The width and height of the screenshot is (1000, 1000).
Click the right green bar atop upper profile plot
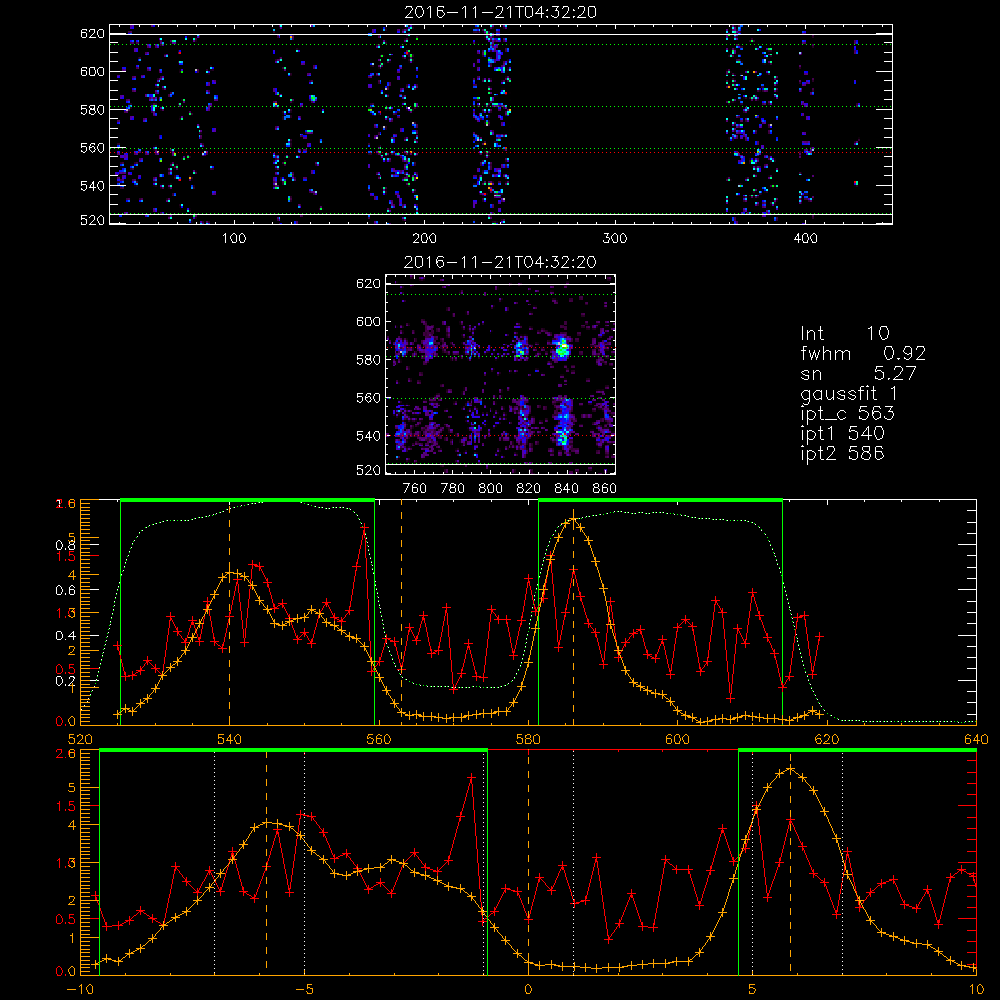[x=660, y=500]
